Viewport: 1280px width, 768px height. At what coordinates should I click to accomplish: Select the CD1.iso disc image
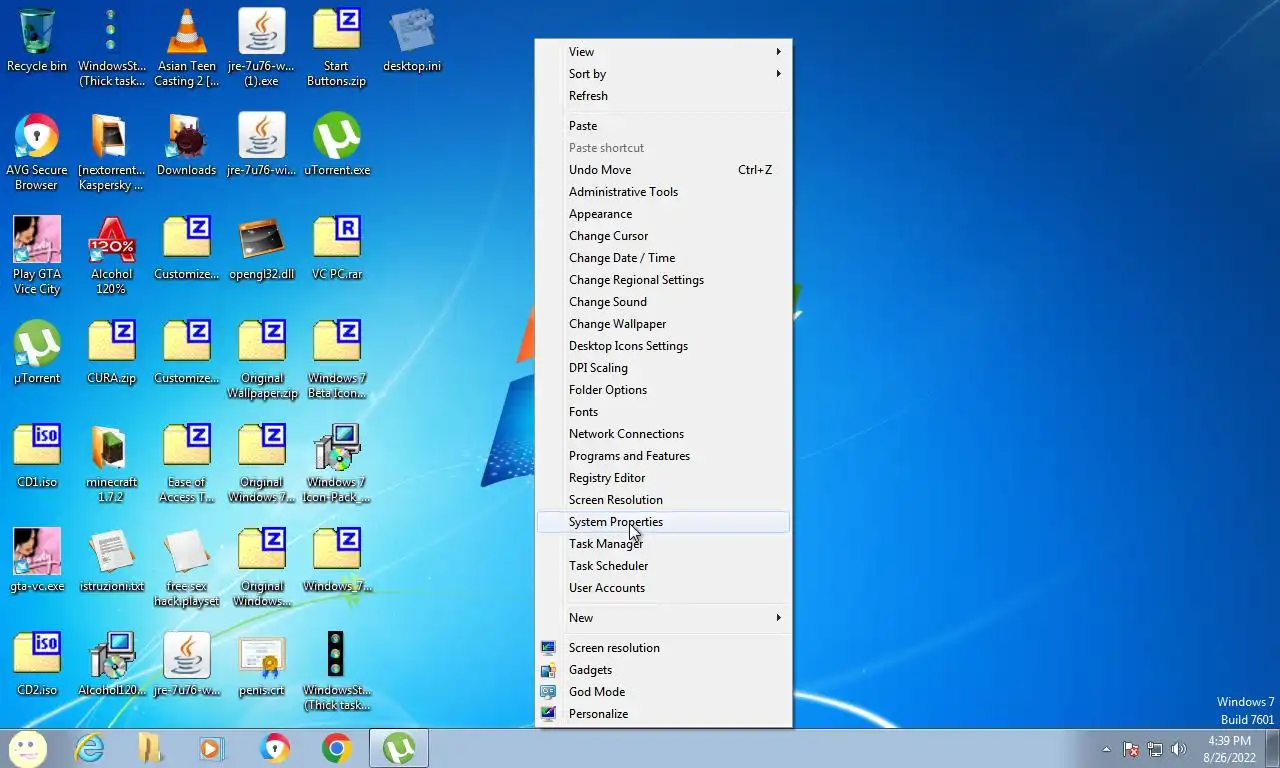pyautogui.click(x=37, y=457)
